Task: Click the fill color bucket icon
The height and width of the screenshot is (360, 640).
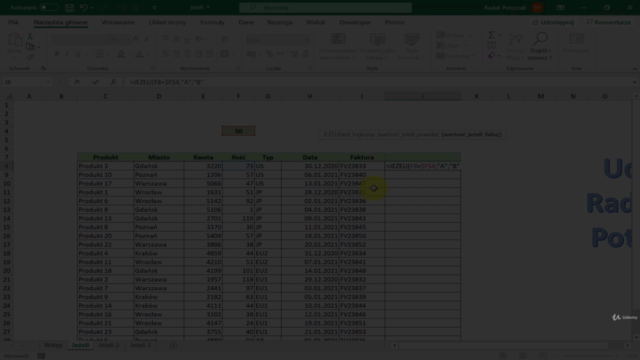Action: 121,54
